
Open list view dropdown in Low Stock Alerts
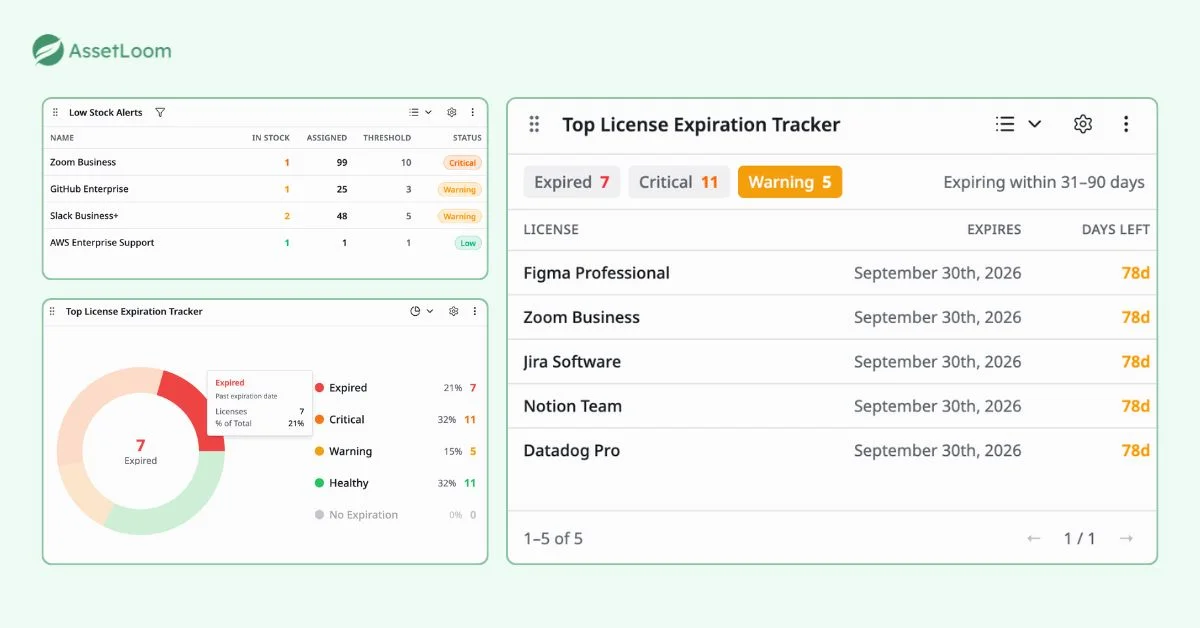pos(421,113)
